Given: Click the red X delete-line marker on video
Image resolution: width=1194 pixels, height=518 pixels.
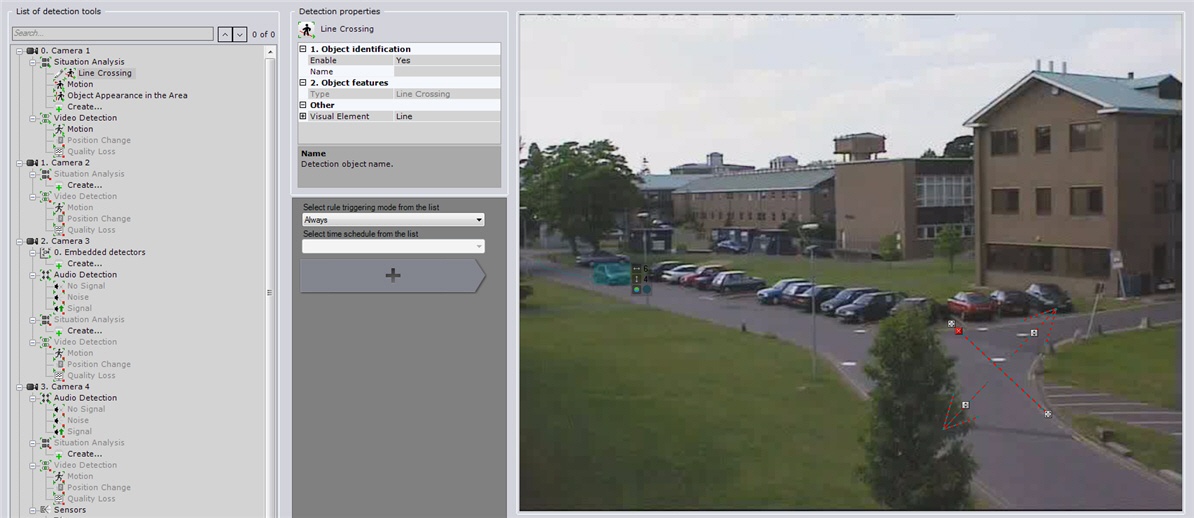Looking at the screenshot, I should pyautogui.click(x=958, y=330).
